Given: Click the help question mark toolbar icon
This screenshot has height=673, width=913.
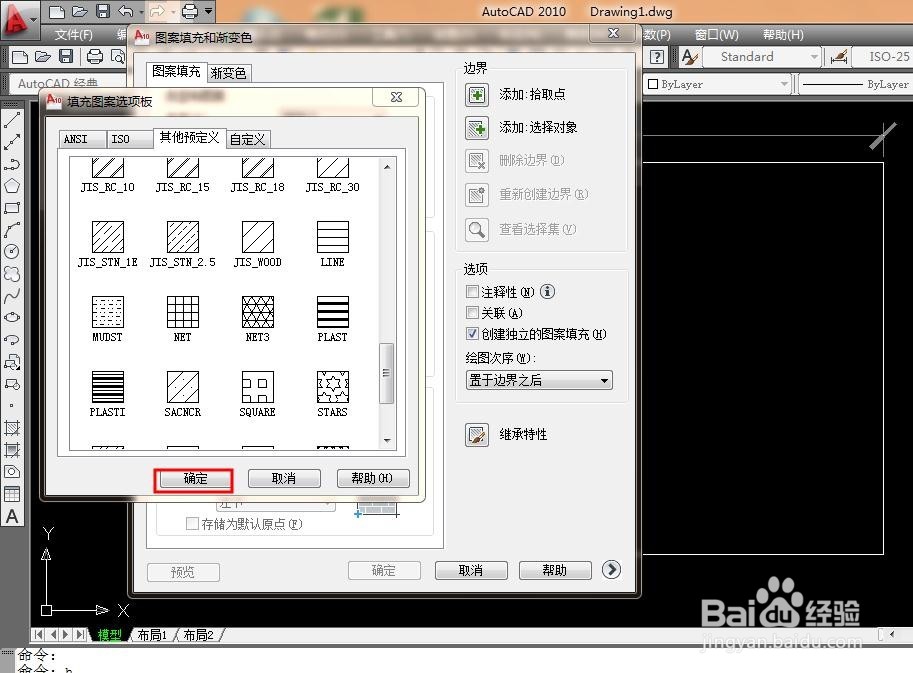Looking at the screenshot, I should point(657,56).
